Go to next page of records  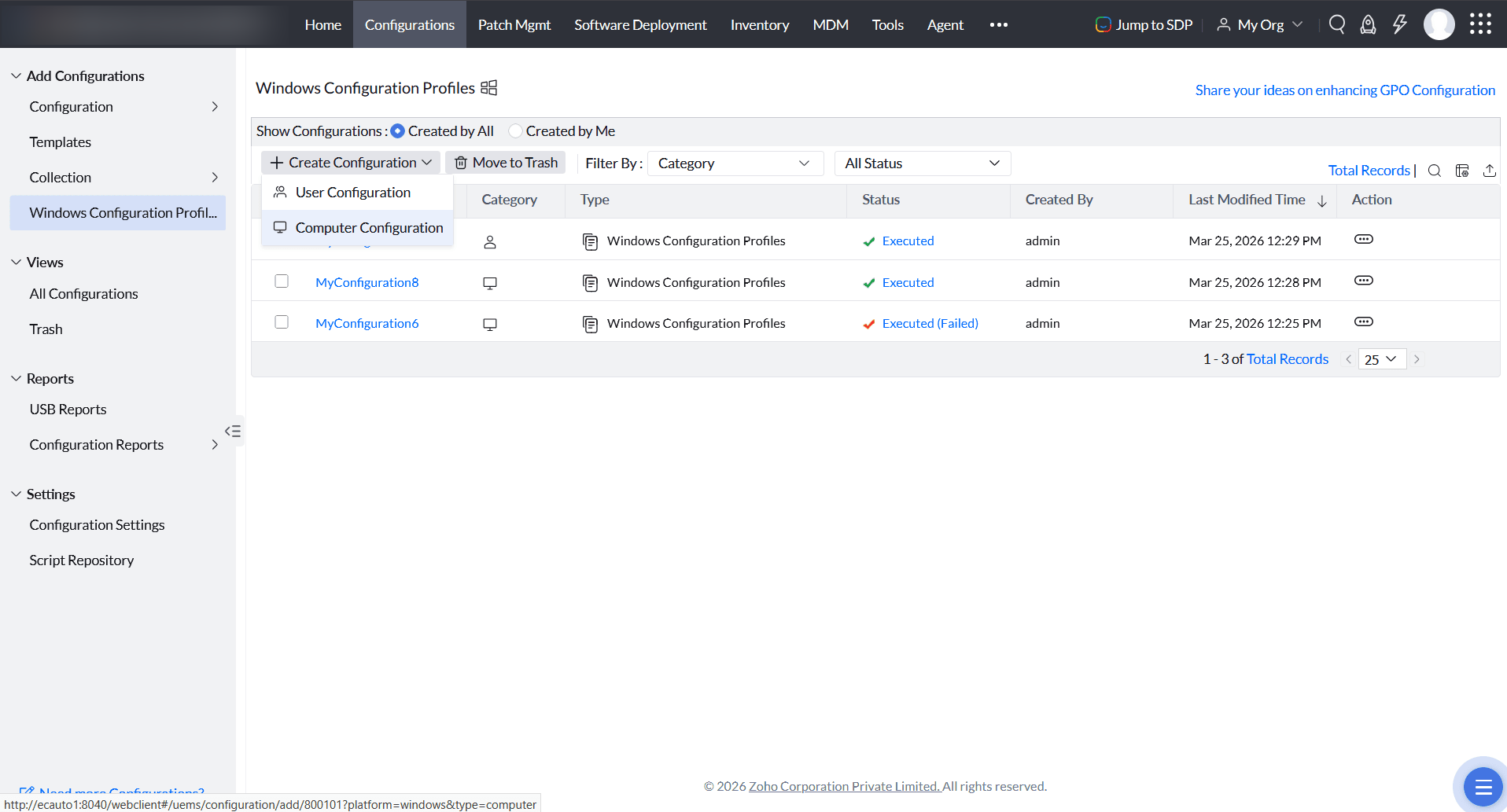coord(1417,359)
